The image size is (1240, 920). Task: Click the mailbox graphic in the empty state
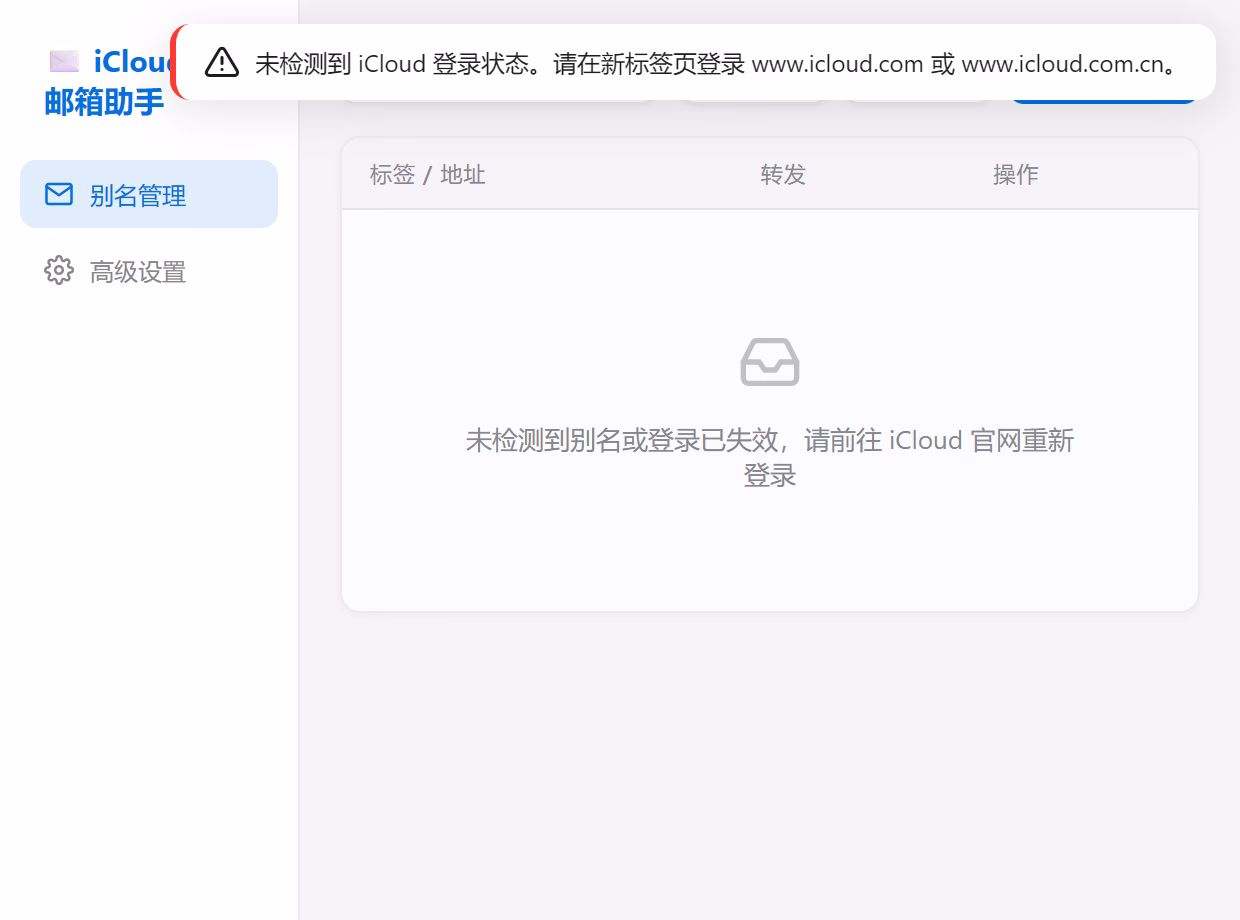[769, 362]
